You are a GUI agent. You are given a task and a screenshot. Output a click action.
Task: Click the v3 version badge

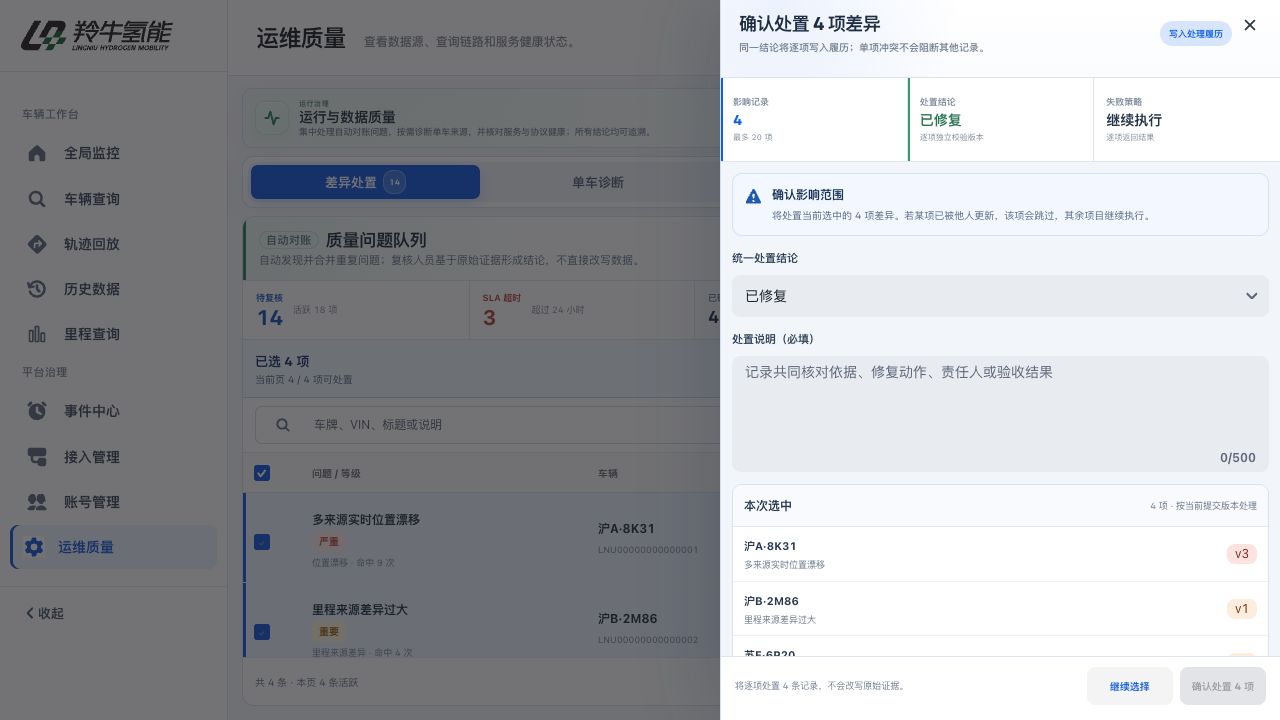point(1242,554)
